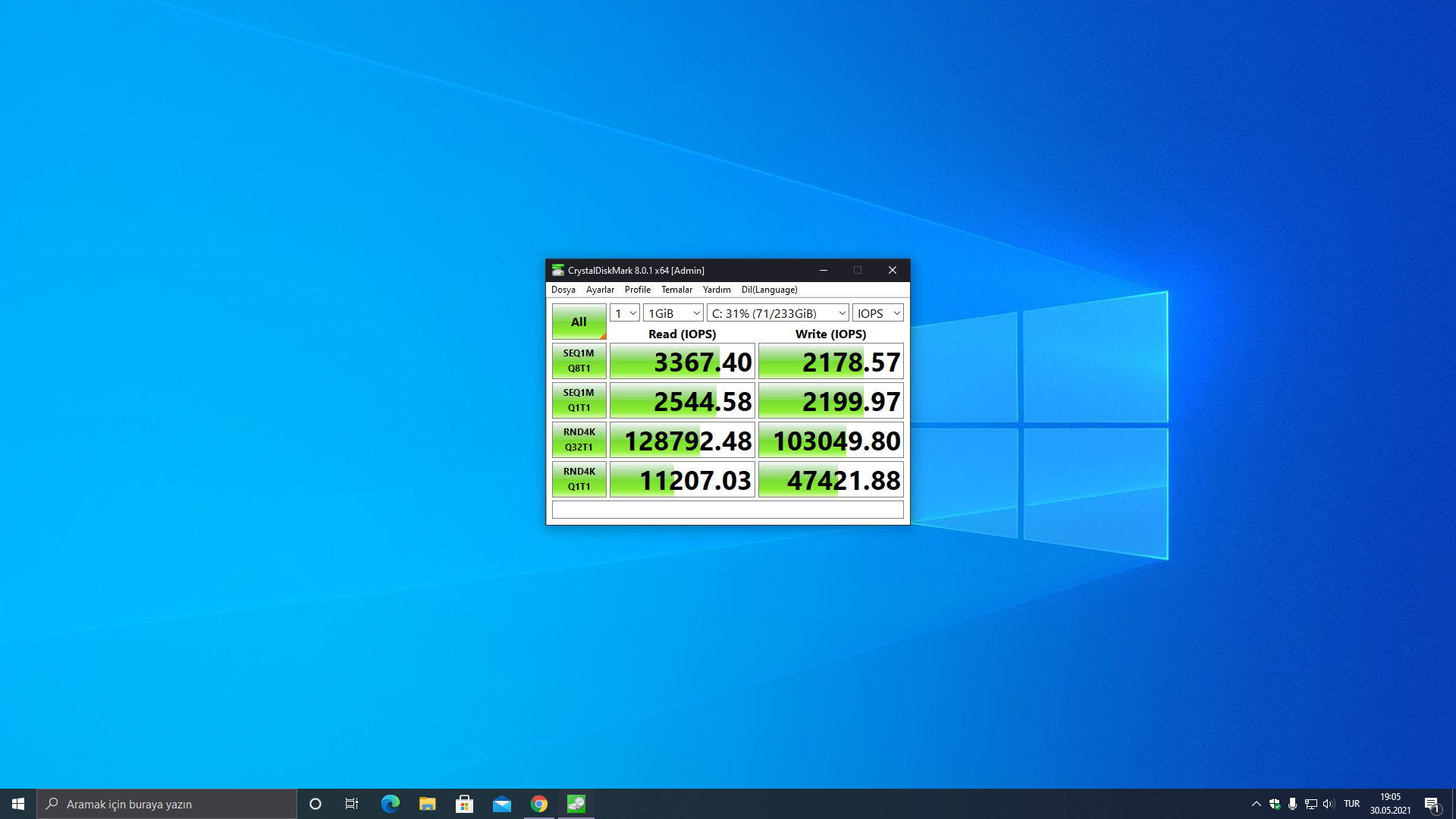Click the read value 11207.03
This screenshot has height=819, width=1456.
coord(682,480)
